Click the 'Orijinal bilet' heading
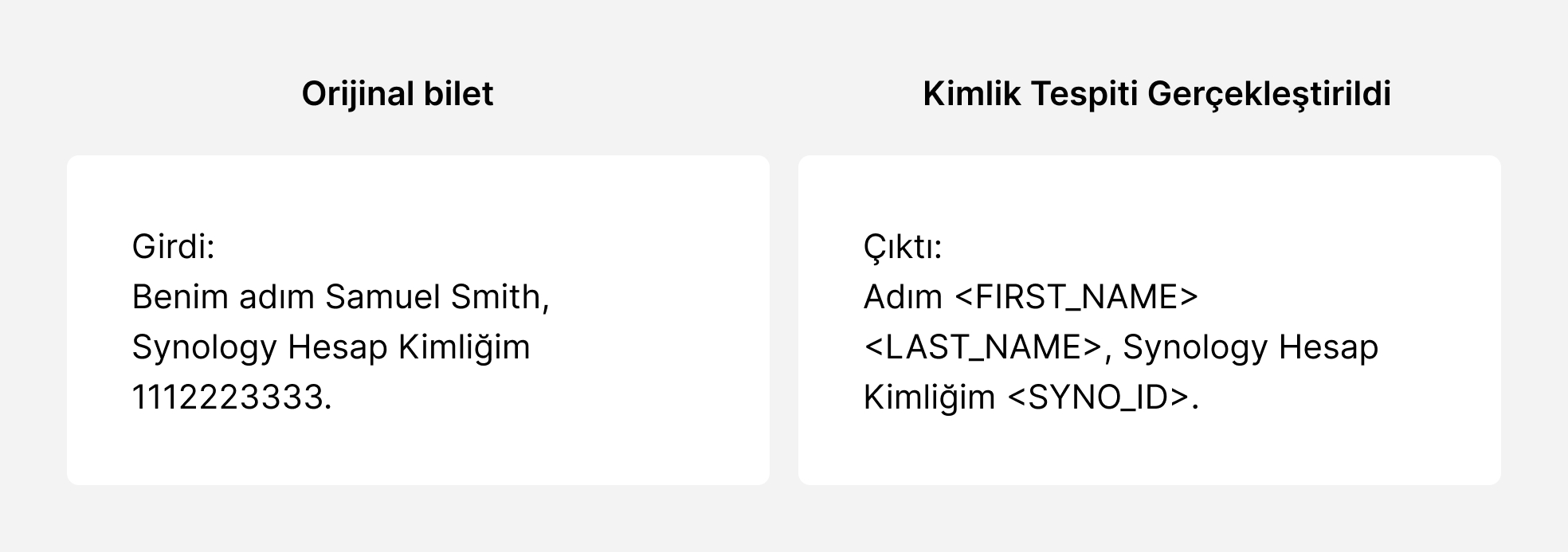This screenshot has width=1568, height=552. pos(398,94)
